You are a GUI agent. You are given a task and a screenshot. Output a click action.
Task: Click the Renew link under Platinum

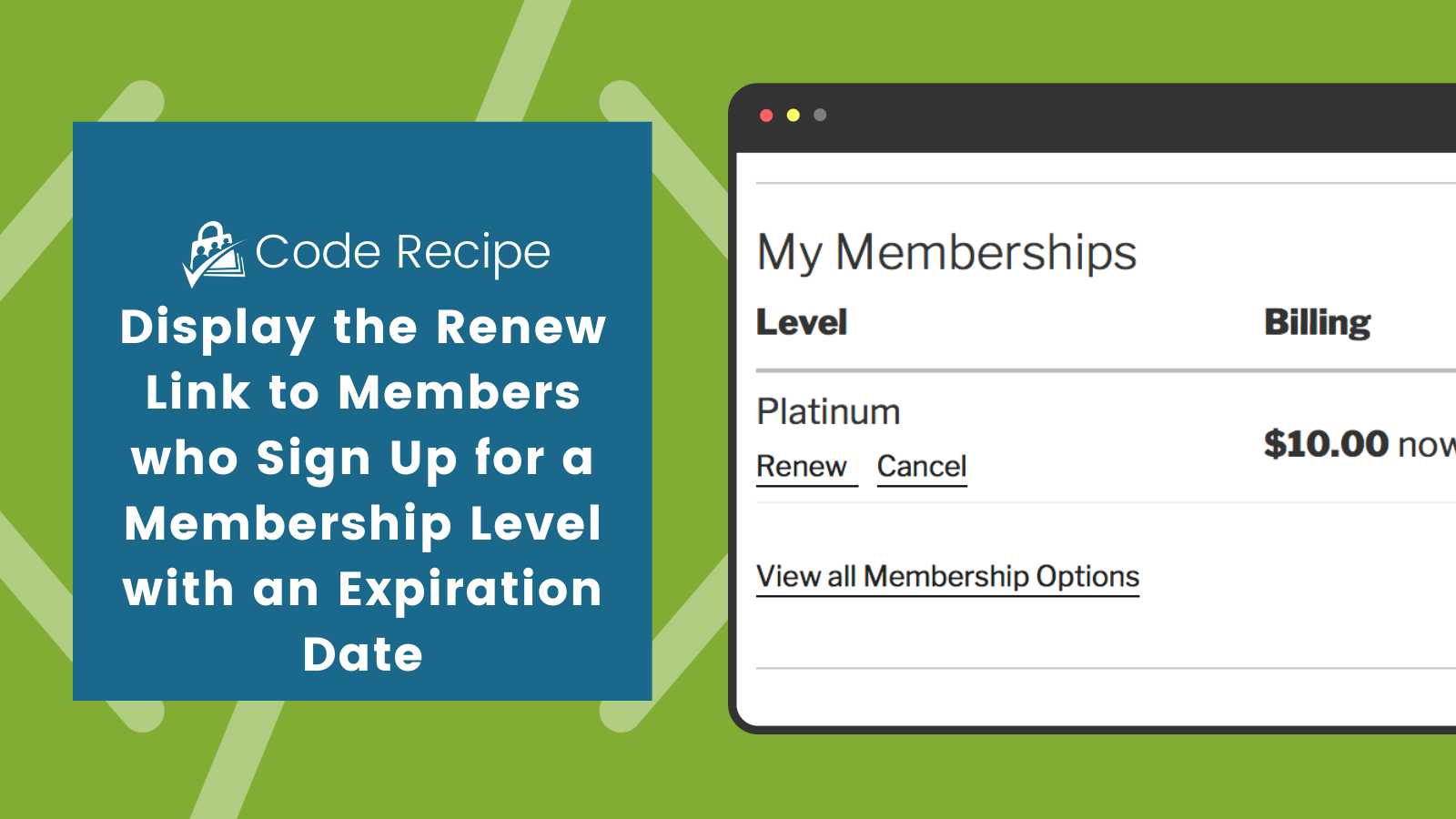[802, 467]
